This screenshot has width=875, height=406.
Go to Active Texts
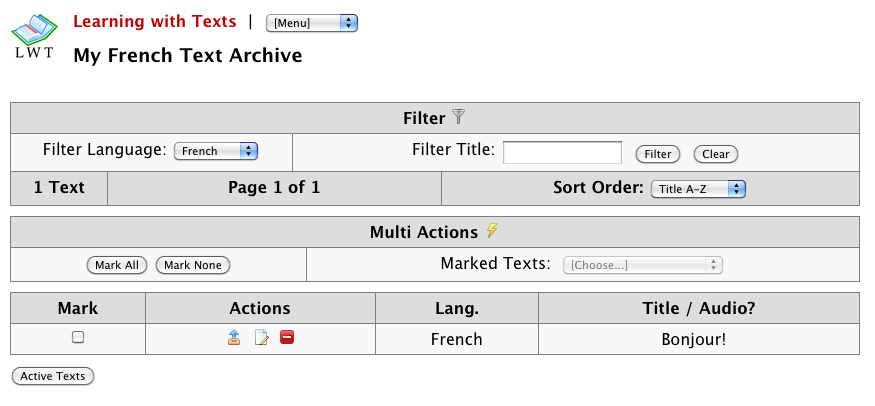(x=52, y=376)
